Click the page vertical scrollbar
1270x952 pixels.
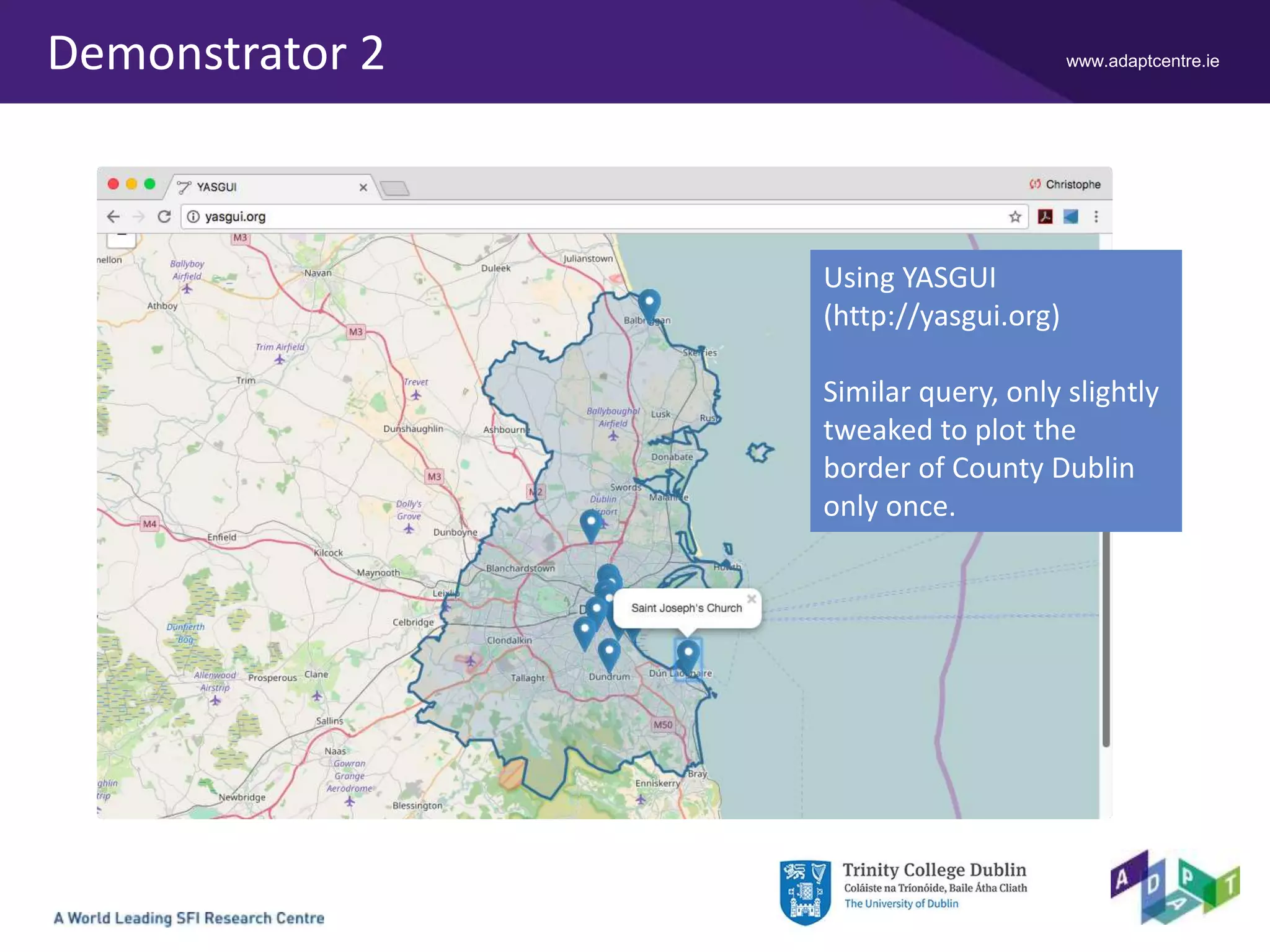click(1106, 638)
